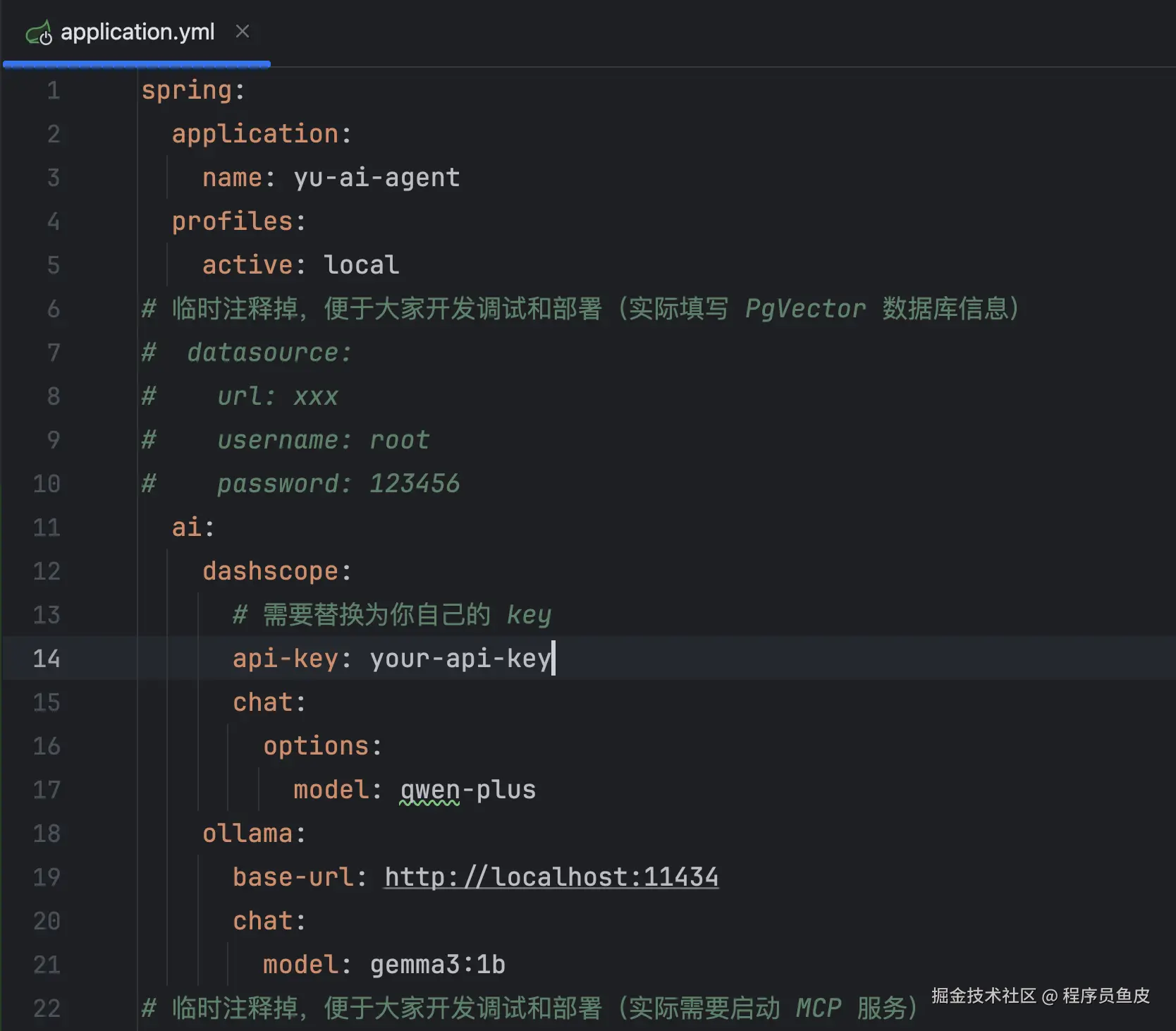Viewport: 1176px width, 1031px height.
Task: Close the application.yml tab
Action: [243, 32]
